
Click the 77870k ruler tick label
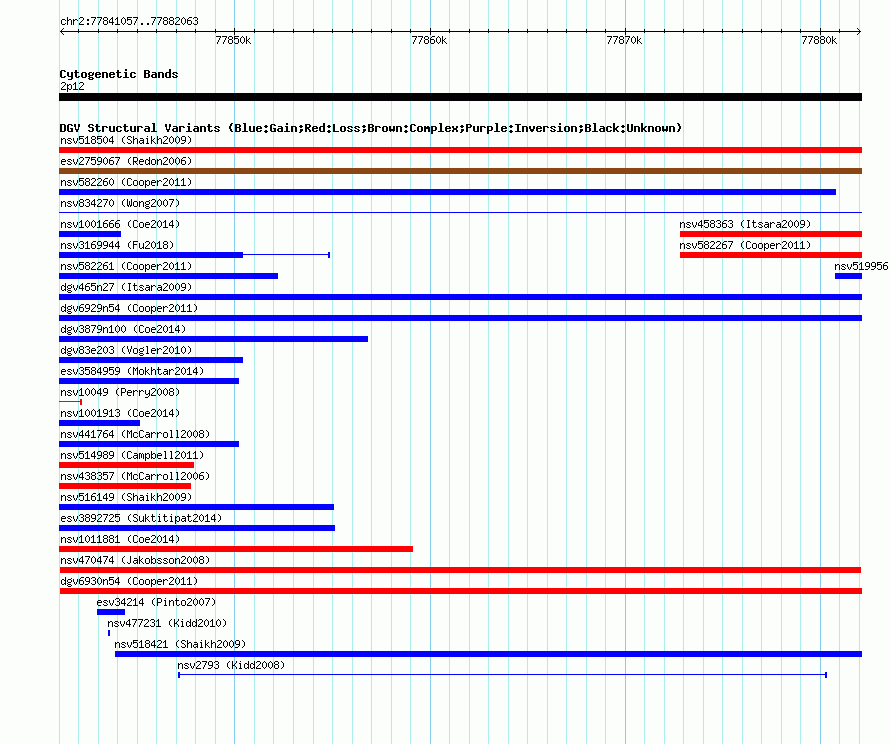pos(624,40)
